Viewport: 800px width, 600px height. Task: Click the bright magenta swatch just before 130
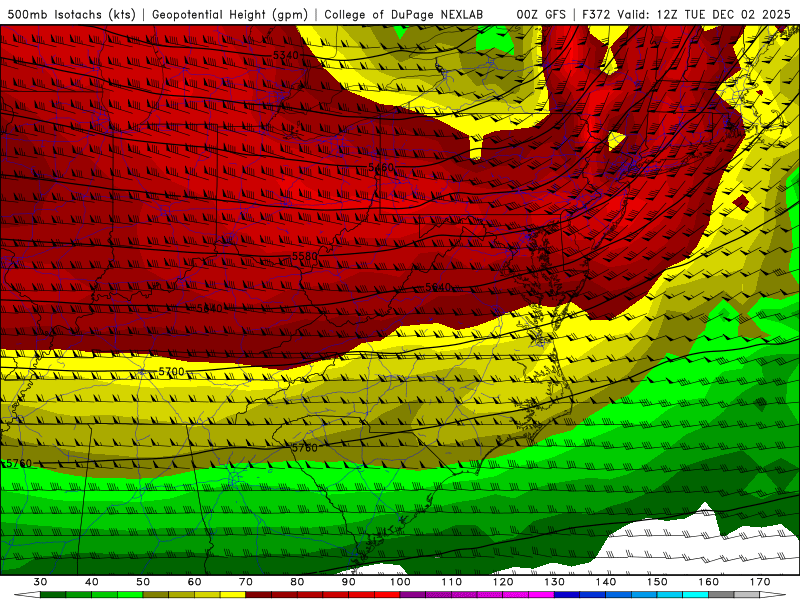pos(542,595)
